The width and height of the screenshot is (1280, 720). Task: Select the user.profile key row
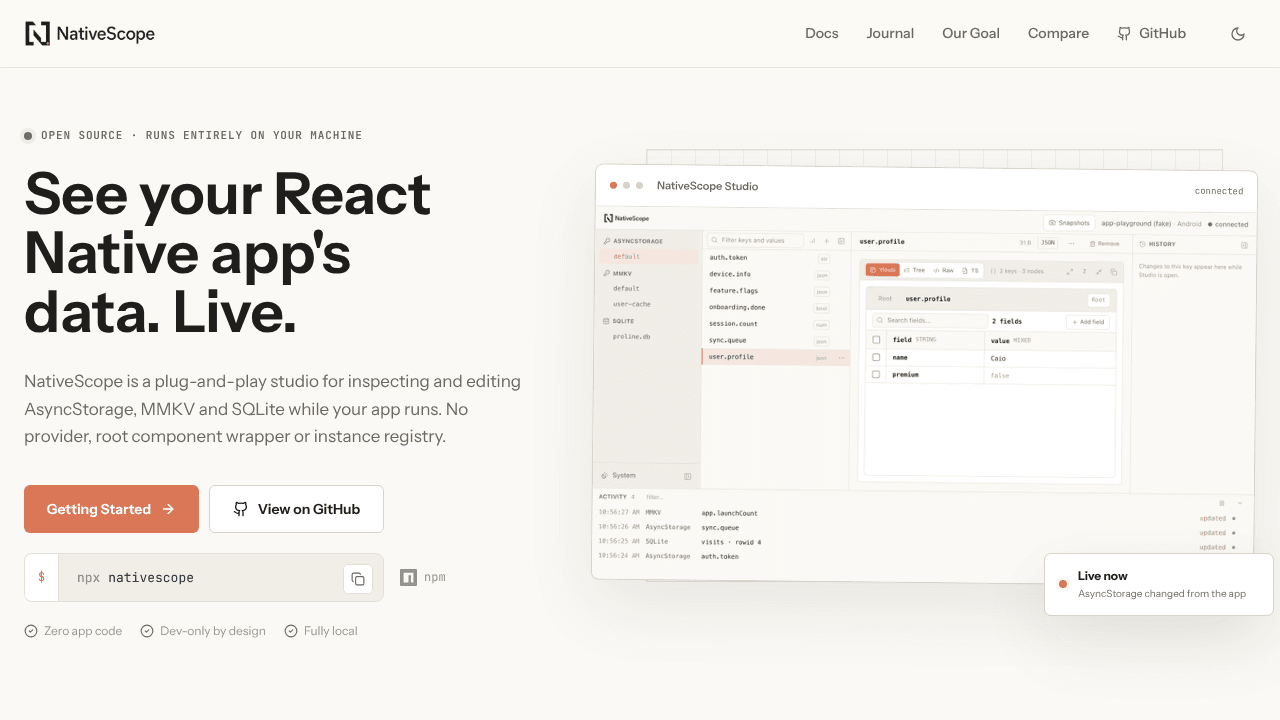(776, 357)
